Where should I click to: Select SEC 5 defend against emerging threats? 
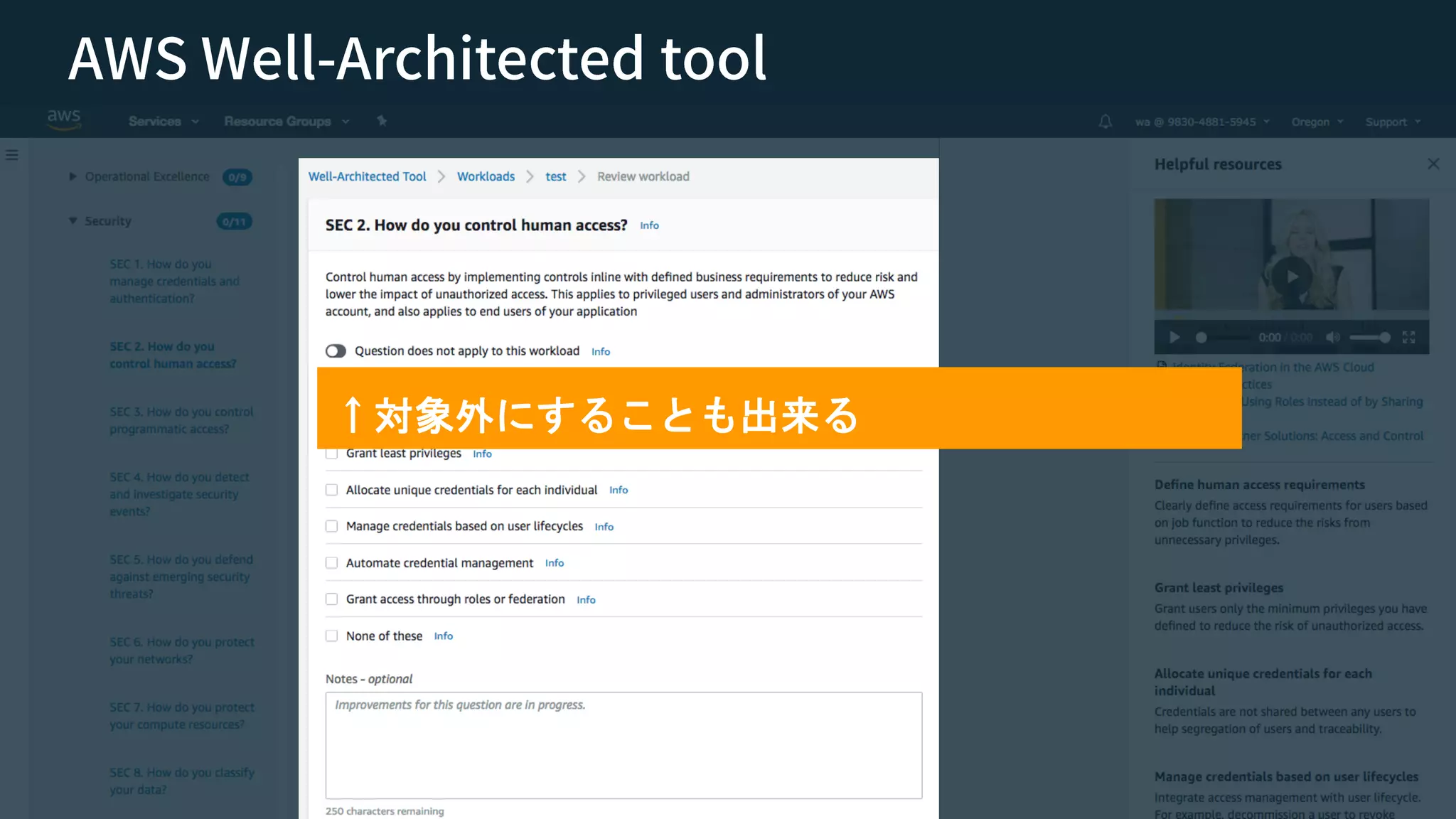coord(181,577)
